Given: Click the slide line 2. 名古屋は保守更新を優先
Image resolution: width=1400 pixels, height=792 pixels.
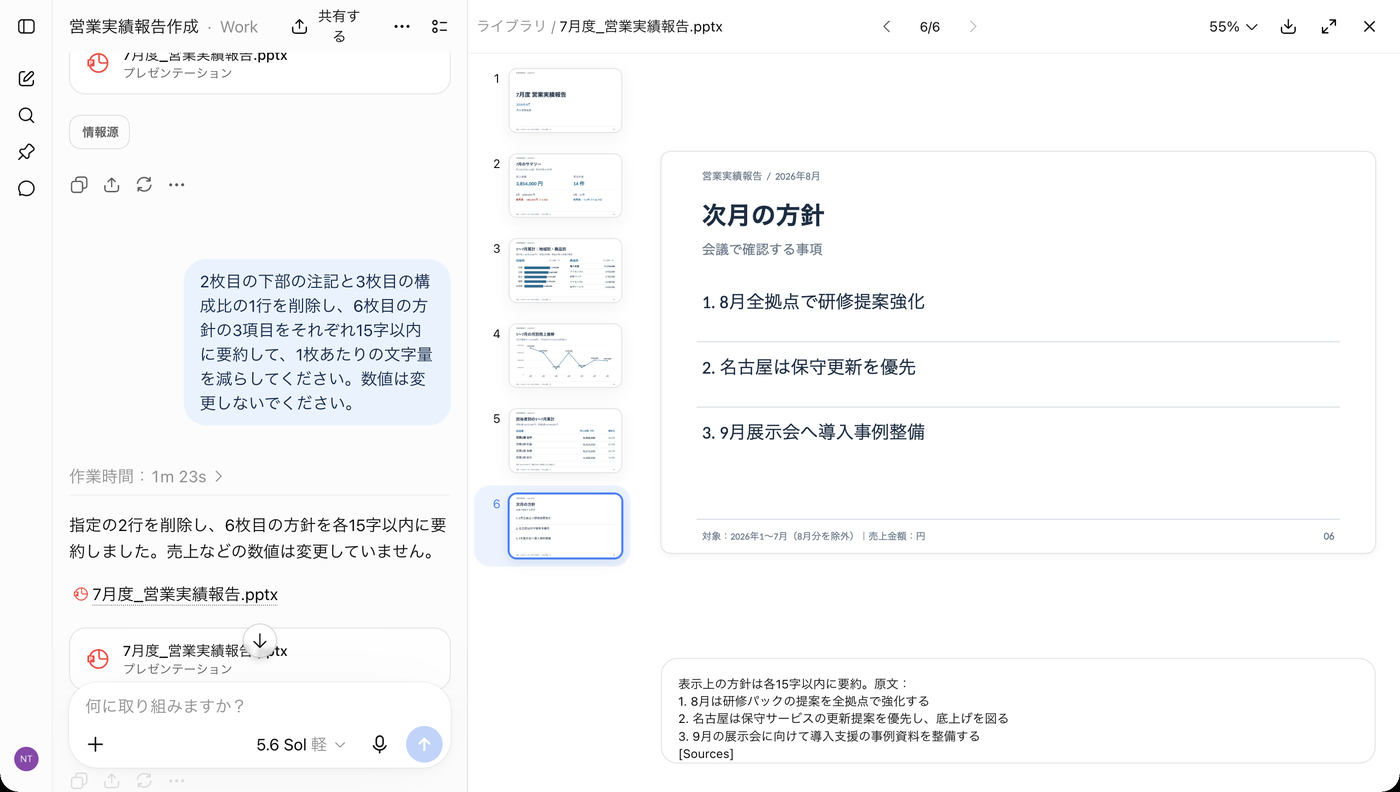Looking at the screenshot, I should (809, 367).
